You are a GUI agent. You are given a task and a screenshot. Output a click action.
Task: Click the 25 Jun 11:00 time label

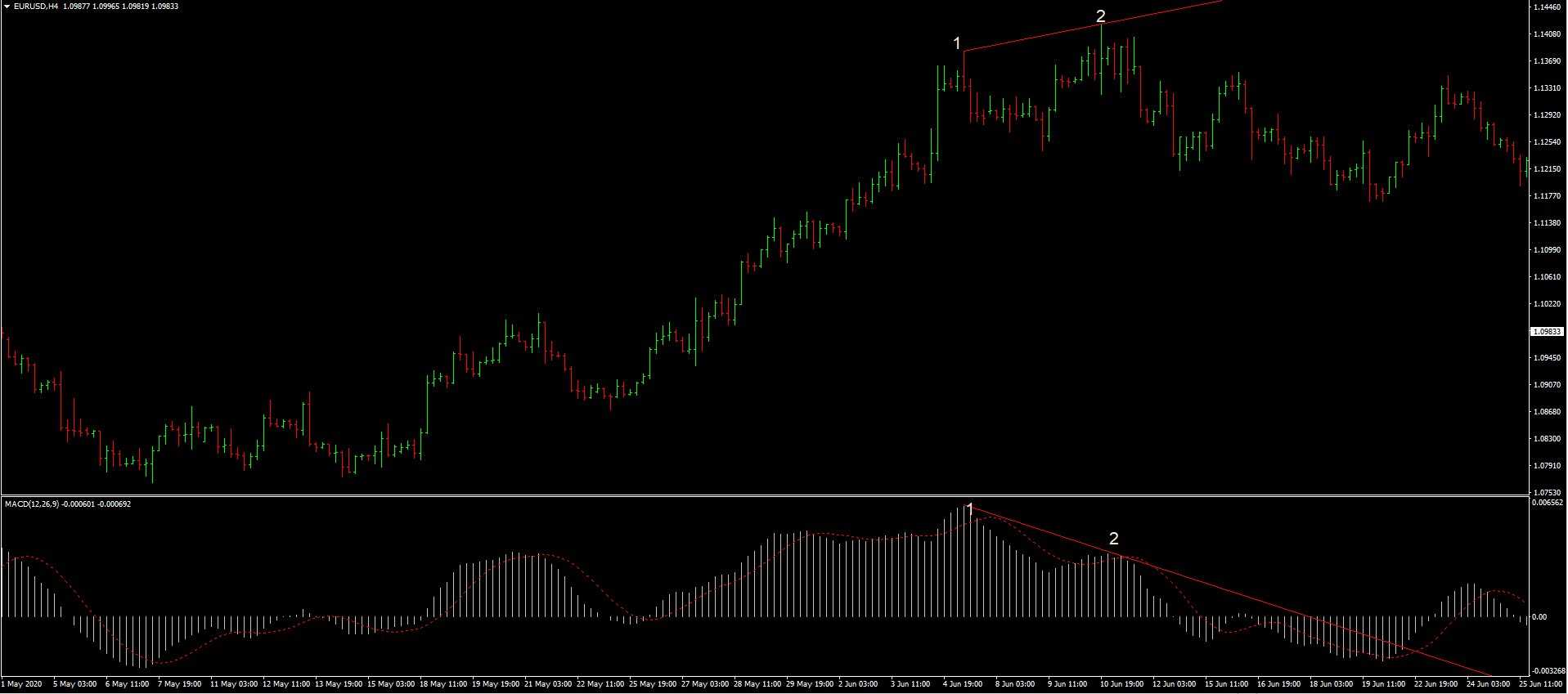pyautogui.click(x=1541, y=683)
